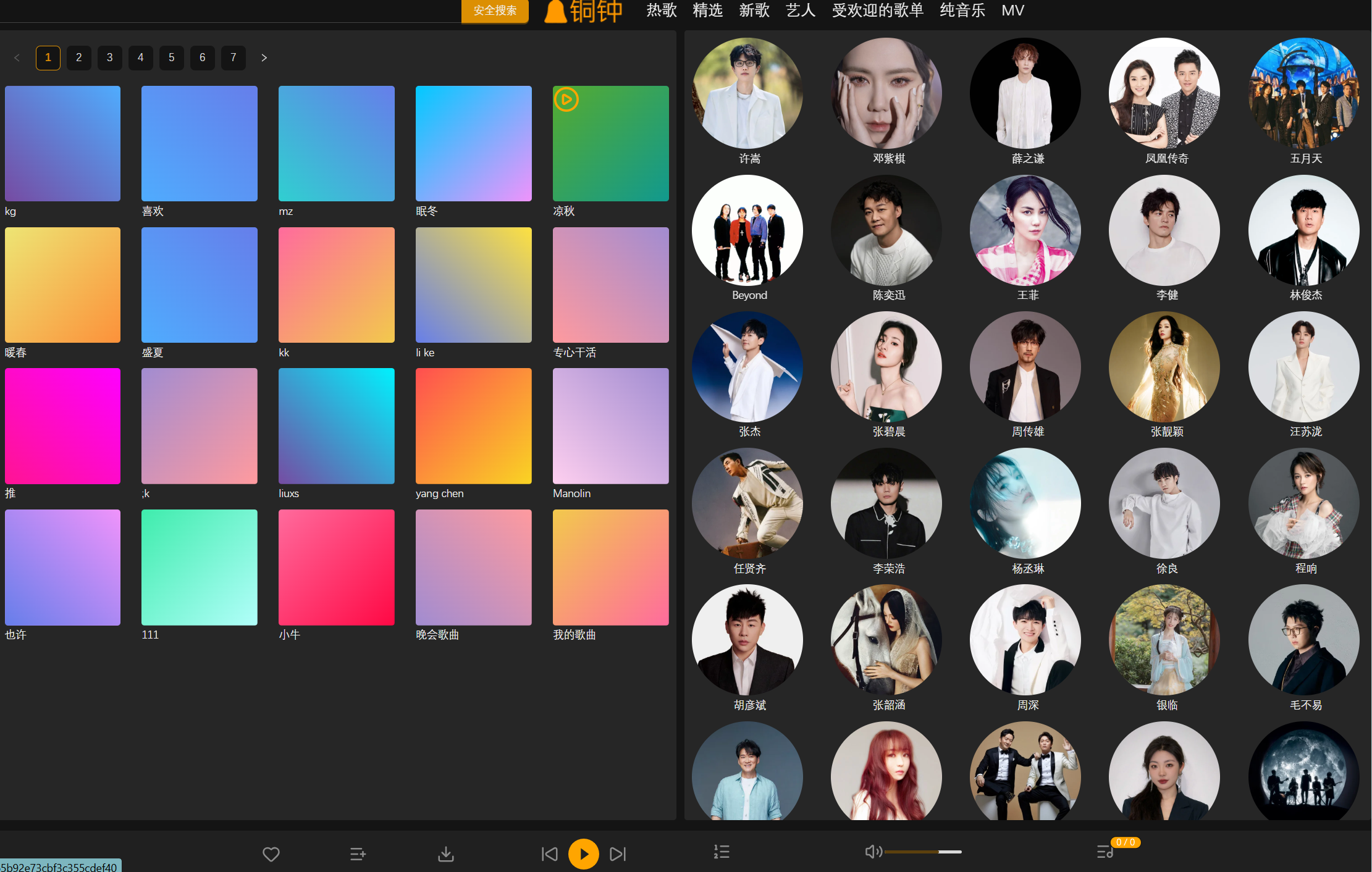
Task: Select page 3 of playlists
Action: coord(109,58)
